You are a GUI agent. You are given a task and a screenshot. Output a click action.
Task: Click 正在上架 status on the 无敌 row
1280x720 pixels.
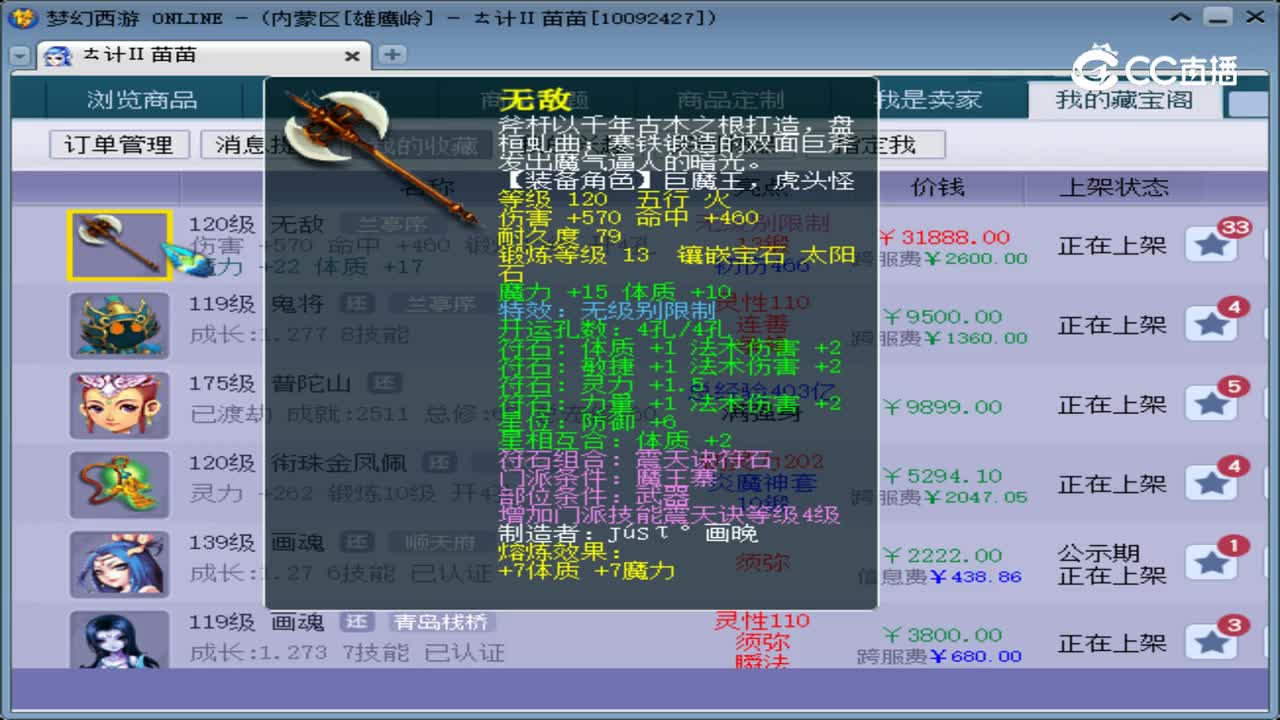(x=1112, y=245)
